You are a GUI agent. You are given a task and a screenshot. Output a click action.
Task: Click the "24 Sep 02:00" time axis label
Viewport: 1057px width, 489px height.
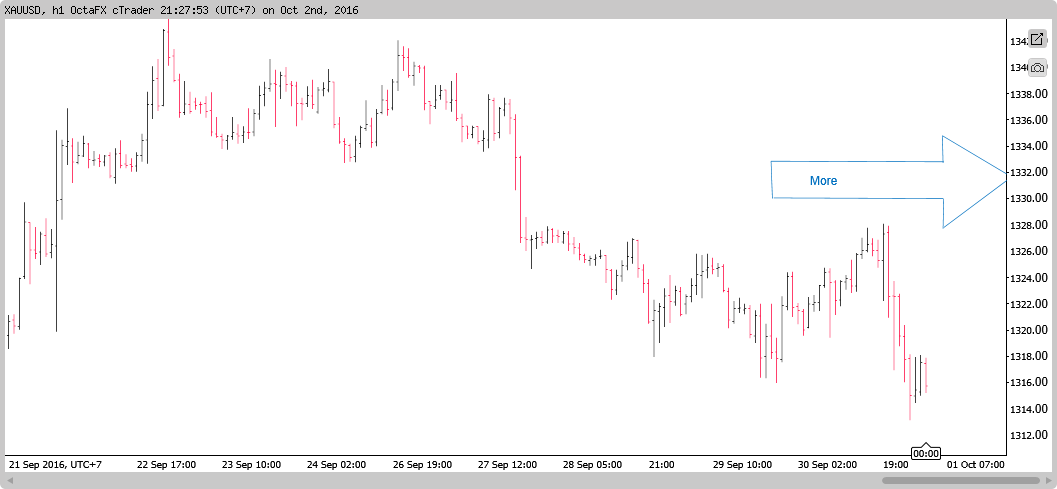[337, 465]
